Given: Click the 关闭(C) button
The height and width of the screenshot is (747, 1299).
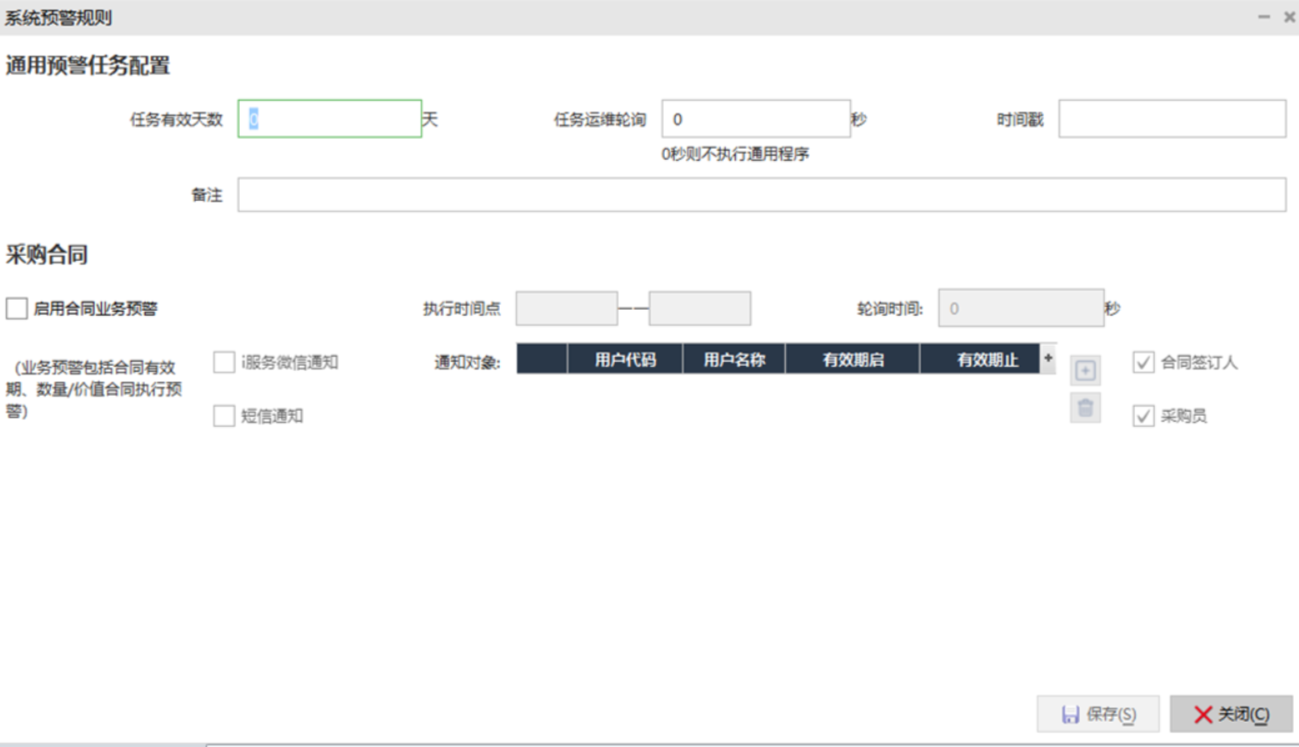Looking at the screenshot, I should point(1231,714).
